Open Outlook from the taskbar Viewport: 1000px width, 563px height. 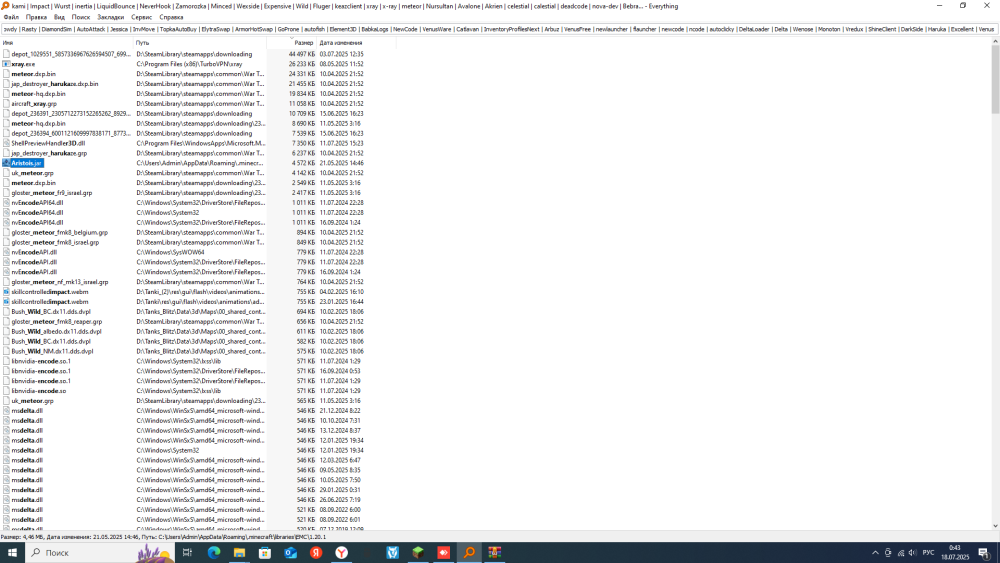click(x=290, y=553)
